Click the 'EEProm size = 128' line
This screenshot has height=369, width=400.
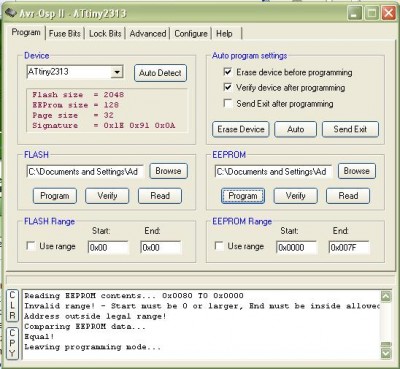pos(75,105)
